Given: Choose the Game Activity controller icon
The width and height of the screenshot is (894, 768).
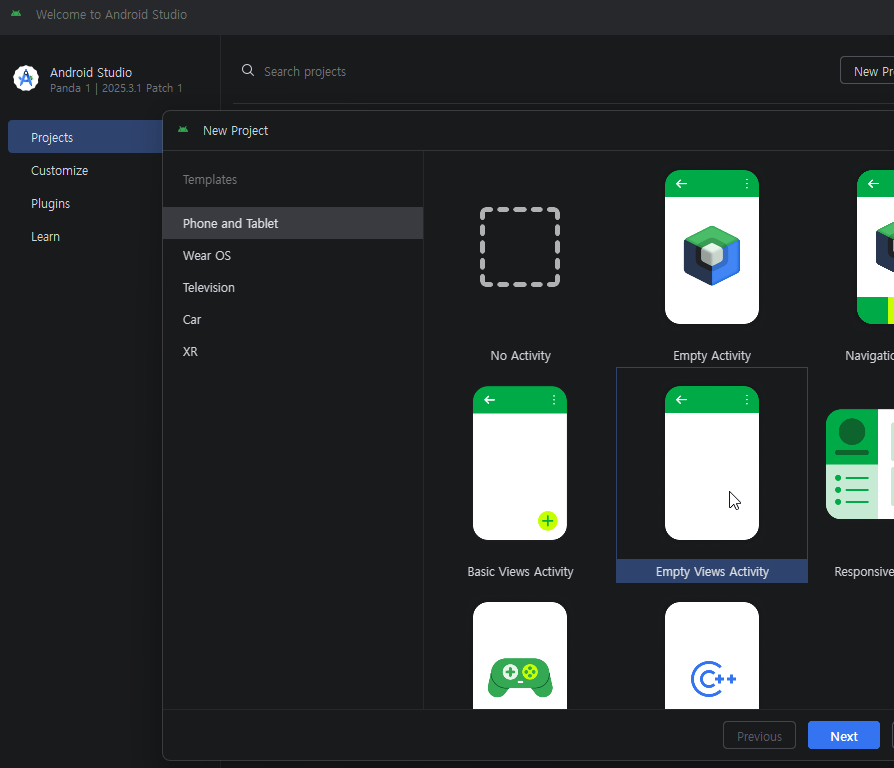Looking at the screenshot, I should pos(519,675).
